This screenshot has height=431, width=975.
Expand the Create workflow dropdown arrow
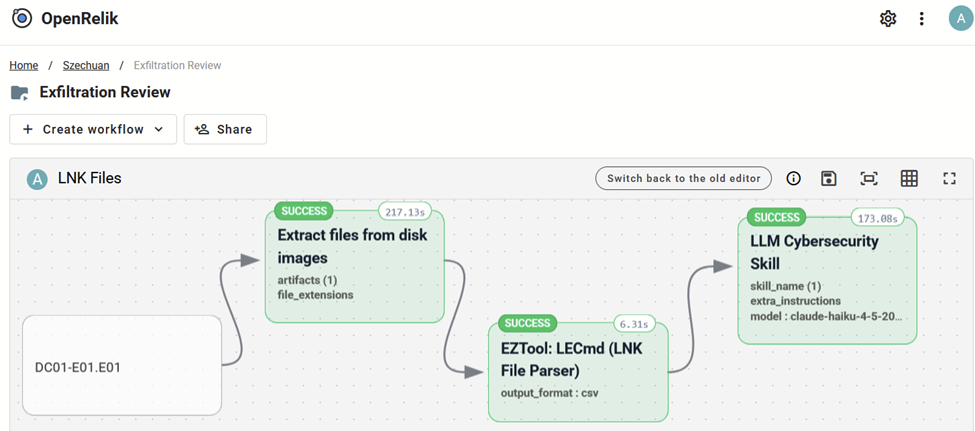159,129
